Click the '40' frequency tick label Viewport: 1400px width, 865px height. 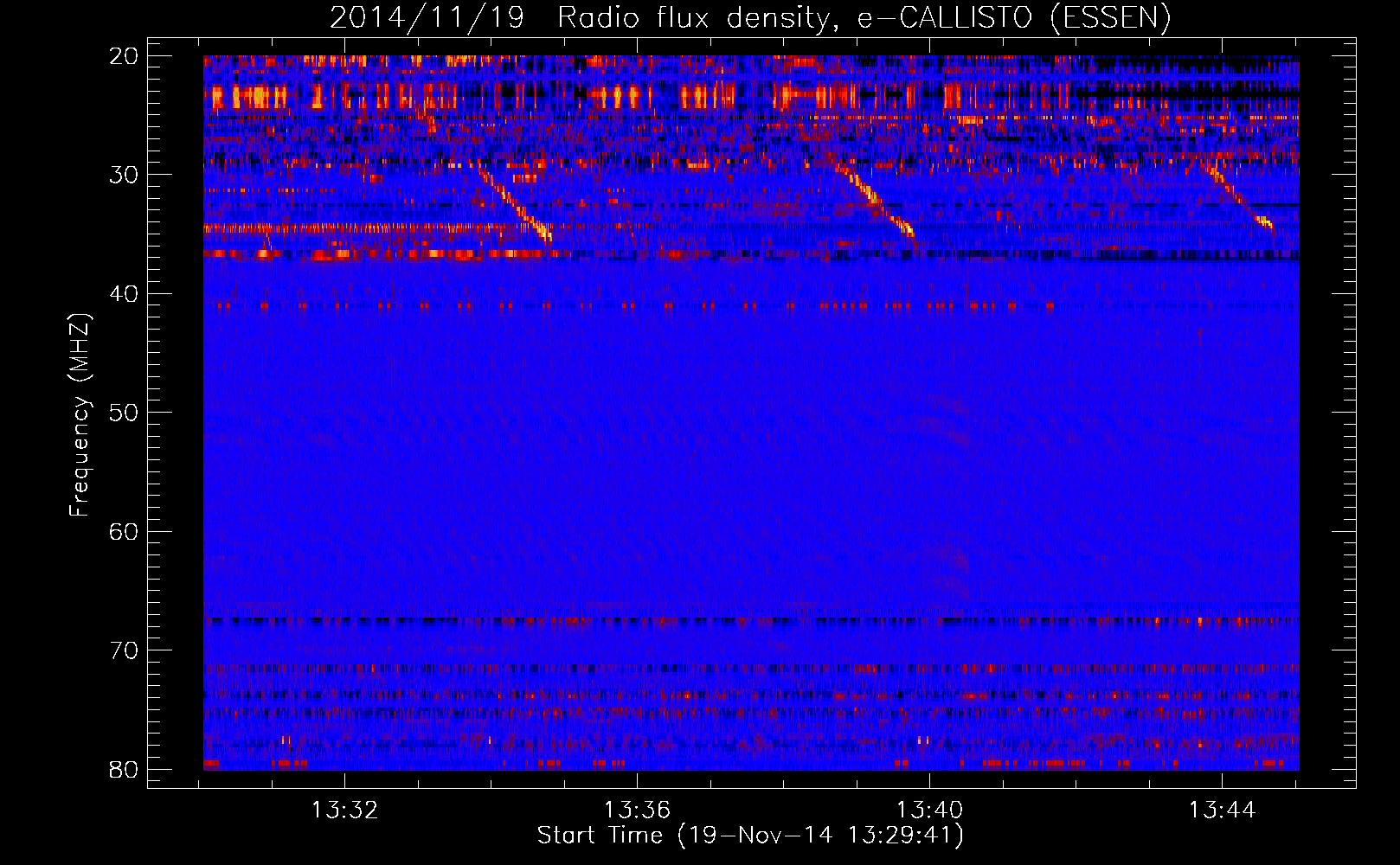coord(124,294)
